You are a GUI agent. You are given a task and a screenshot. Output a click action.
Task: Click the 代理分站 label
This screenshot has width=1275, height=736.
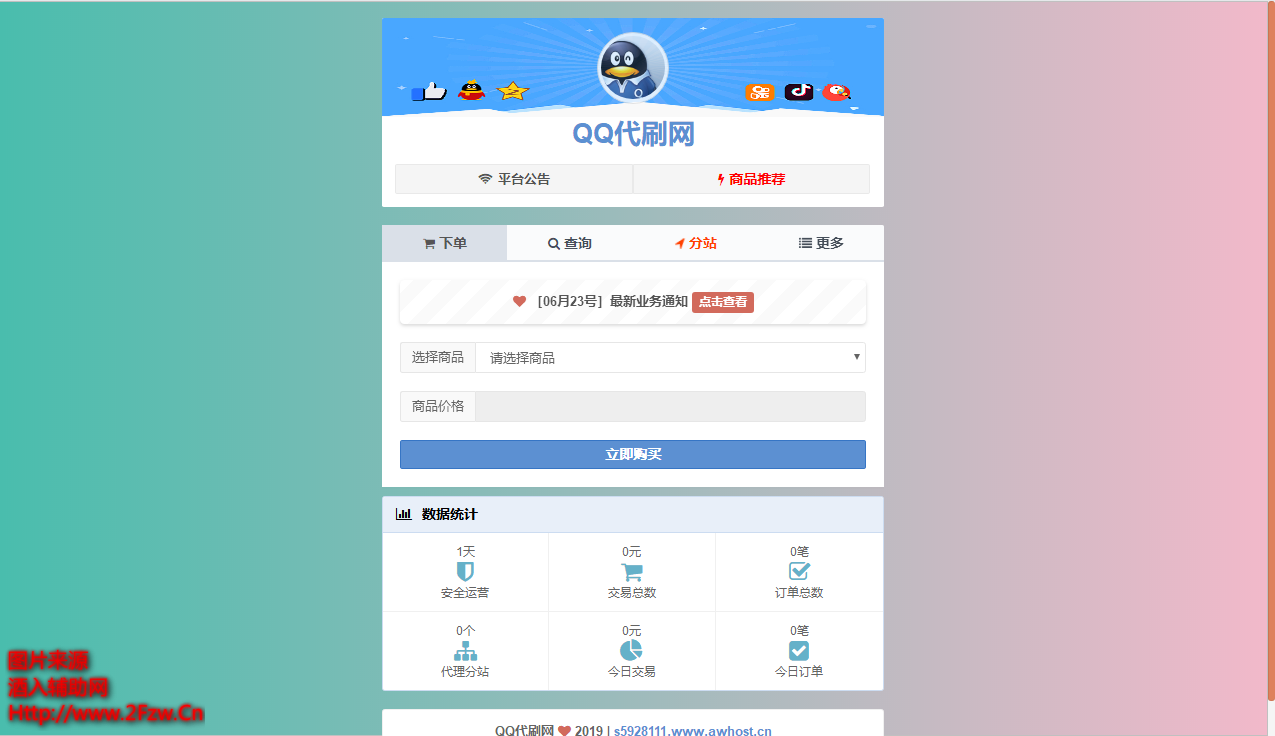[465, 672]
